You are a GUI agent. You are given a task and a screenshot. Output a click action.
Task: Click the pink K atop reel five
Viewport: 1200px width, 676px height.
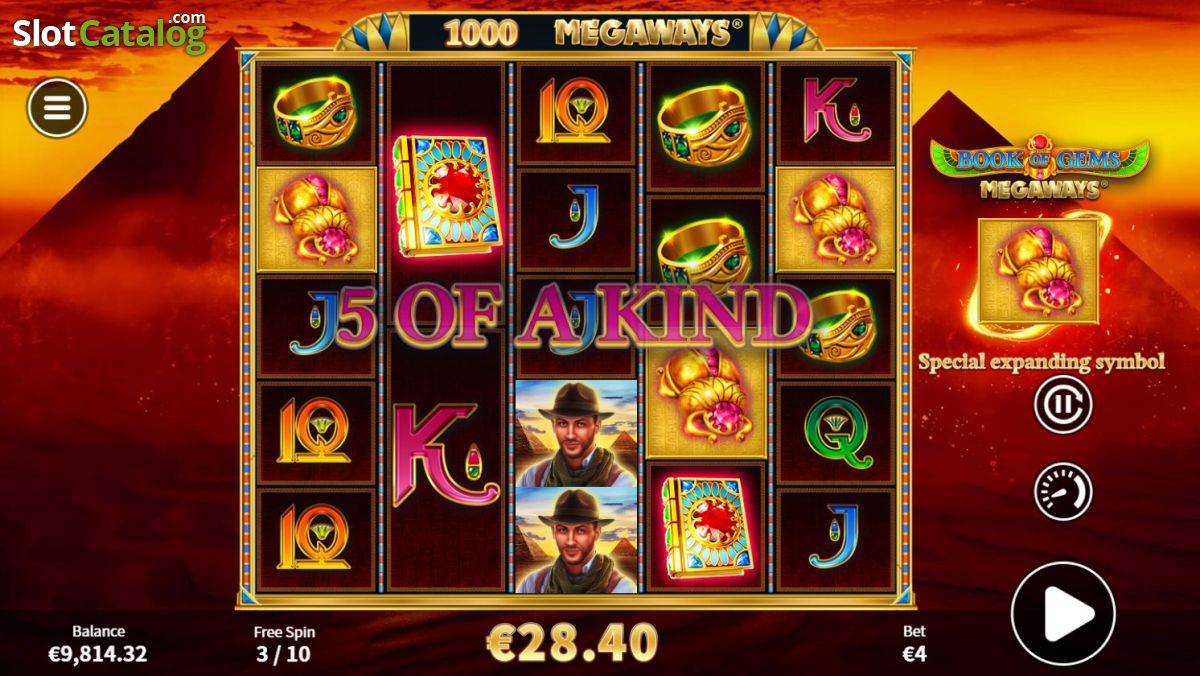click(x=837, y=110)
